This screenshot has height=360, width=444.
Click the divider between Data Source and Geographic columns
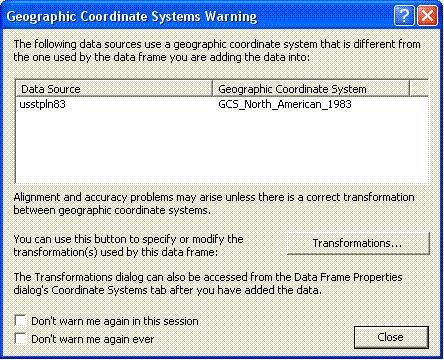(x=212, y=89)
